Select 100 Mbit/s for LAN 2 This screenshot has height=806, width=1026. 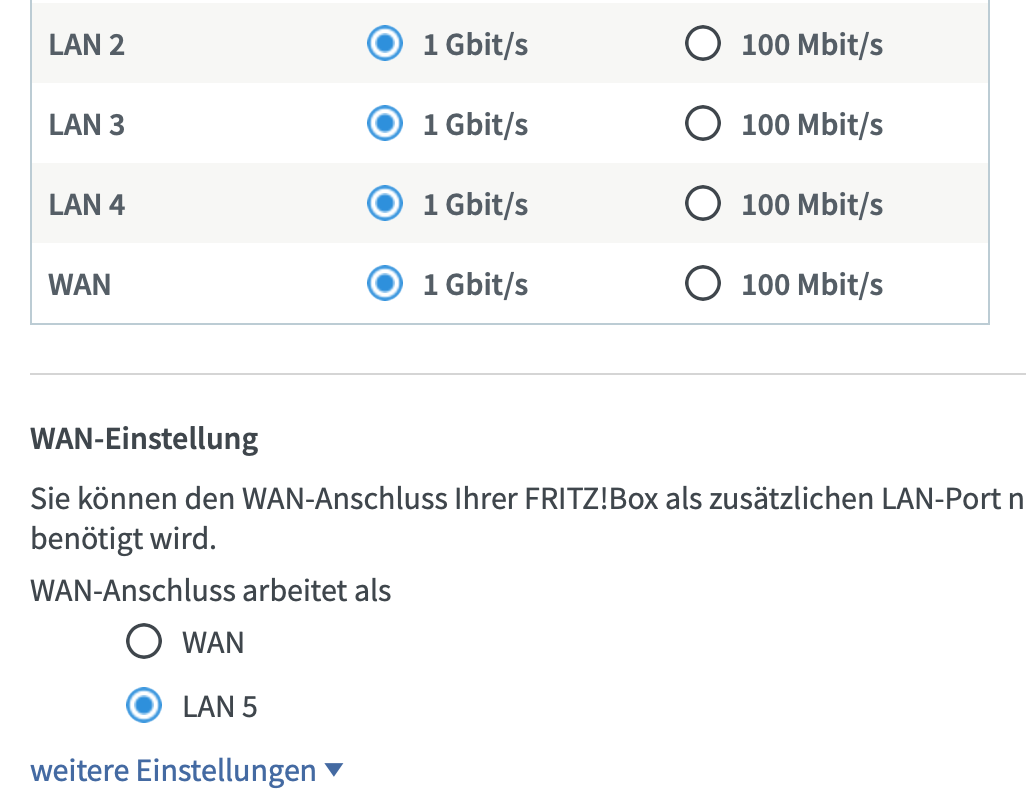click(703, 43)
